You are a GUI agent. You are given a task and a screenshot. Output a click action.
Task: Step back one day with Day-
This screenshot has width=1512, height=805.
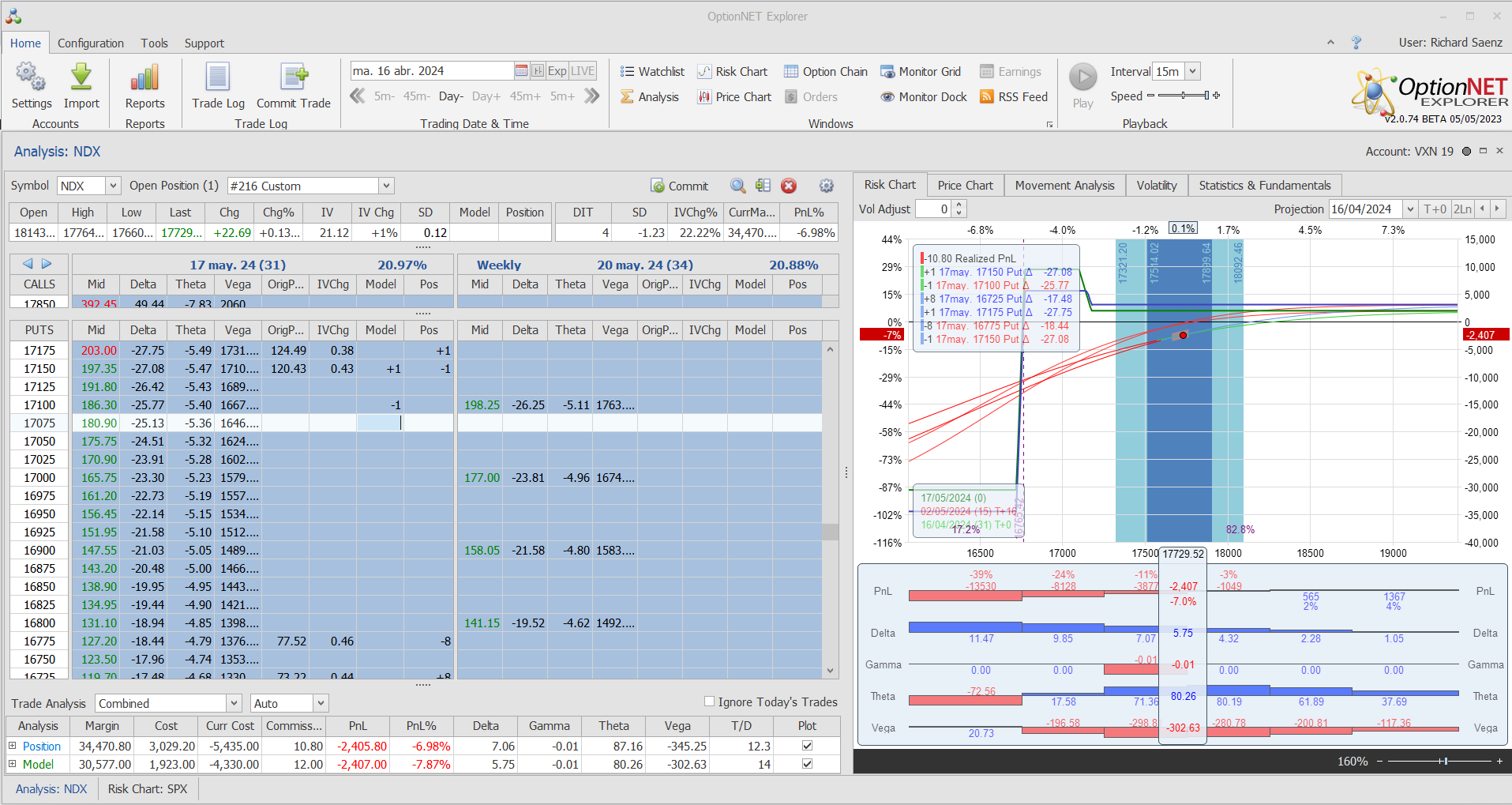(451, 96)
